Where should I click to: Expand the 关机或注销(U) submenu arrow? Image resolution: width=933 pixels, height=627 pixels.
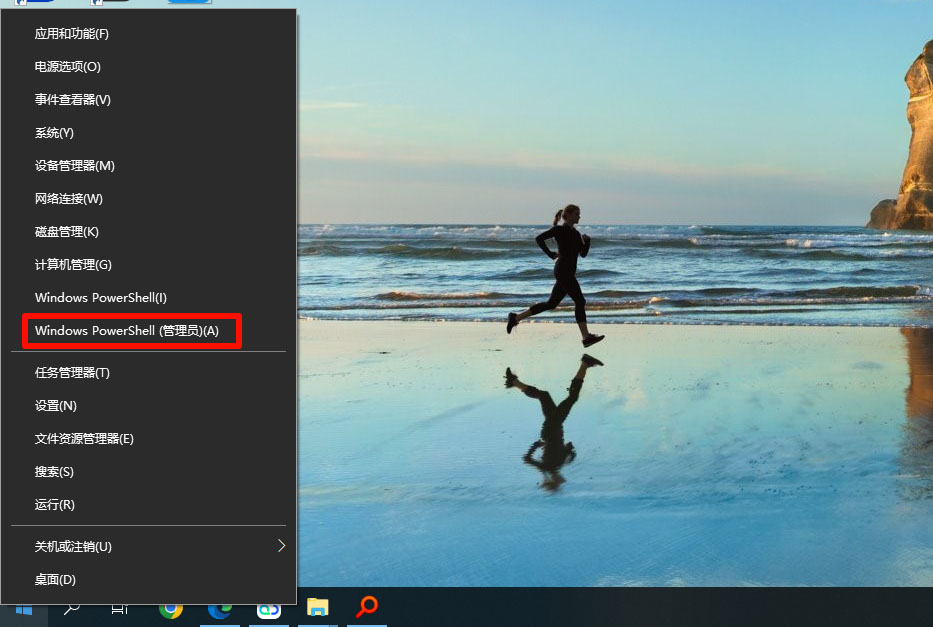click(x=281, y=546)
